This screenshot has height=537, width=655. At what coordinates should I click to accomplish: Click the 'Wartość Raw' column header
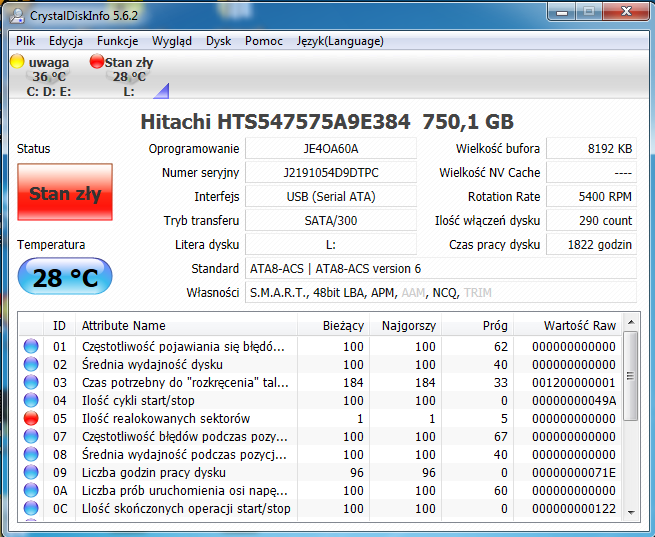(568, 325)
